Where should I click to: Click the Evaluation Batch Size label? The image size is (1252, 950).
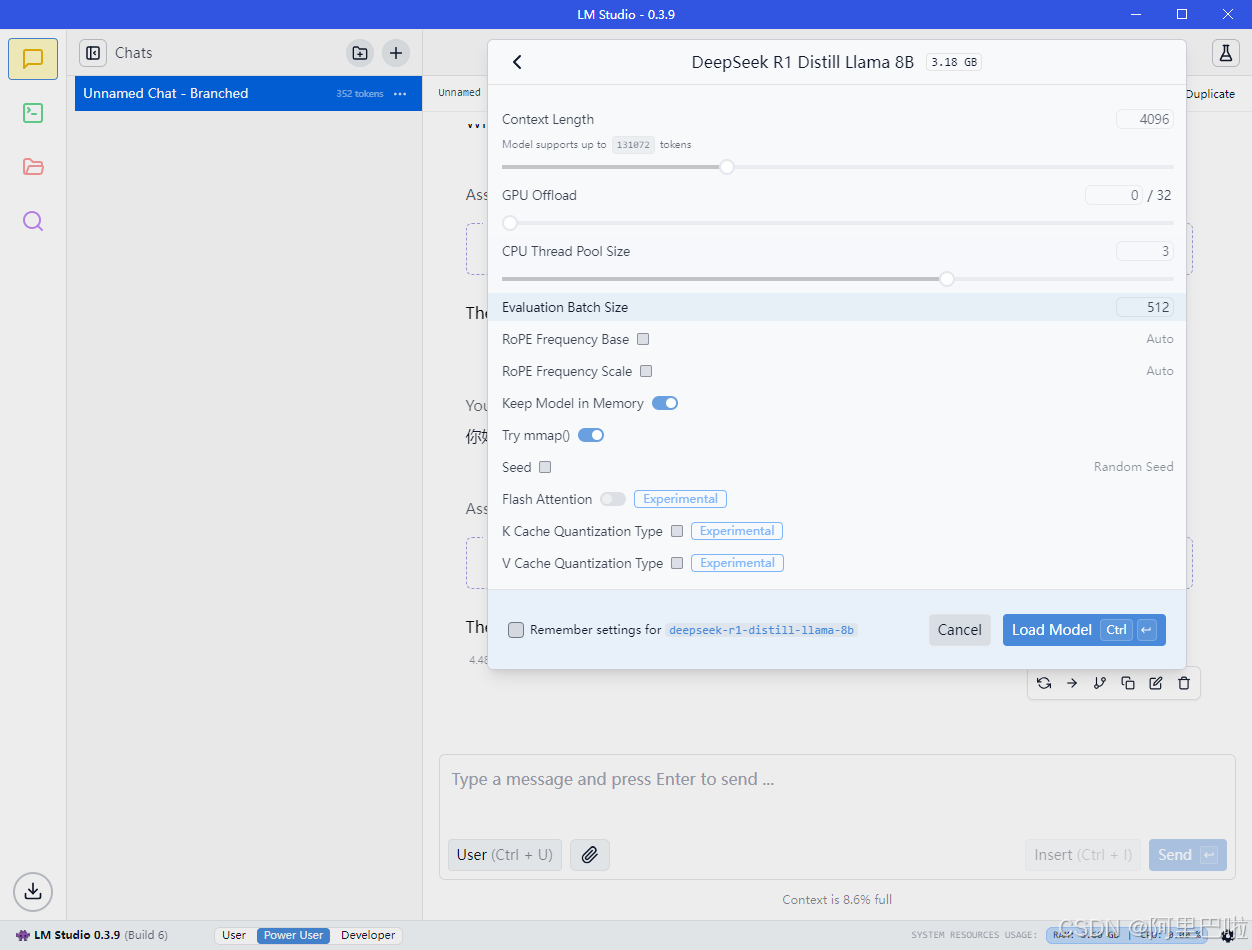coord(565,307)
